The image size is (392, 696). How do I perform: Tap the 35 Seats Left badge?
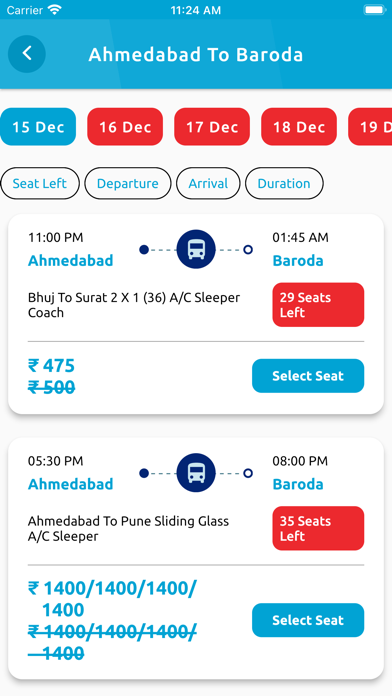[318, 528]
